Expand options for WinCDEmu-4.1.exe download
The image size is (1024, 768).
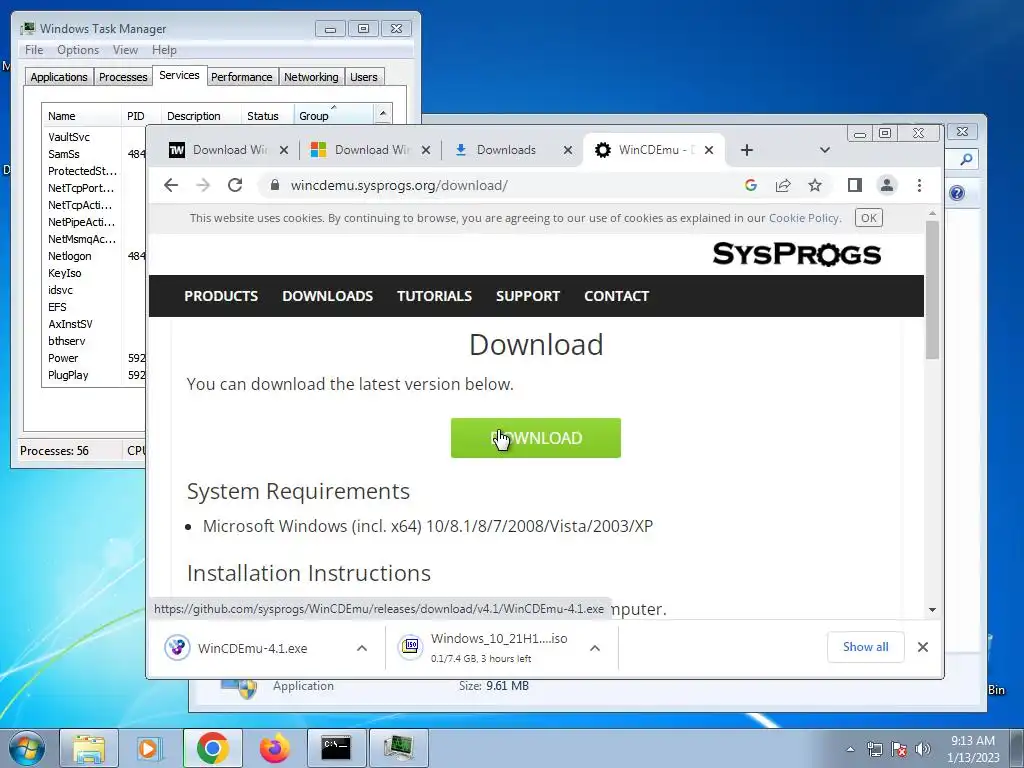coord(362,648)
